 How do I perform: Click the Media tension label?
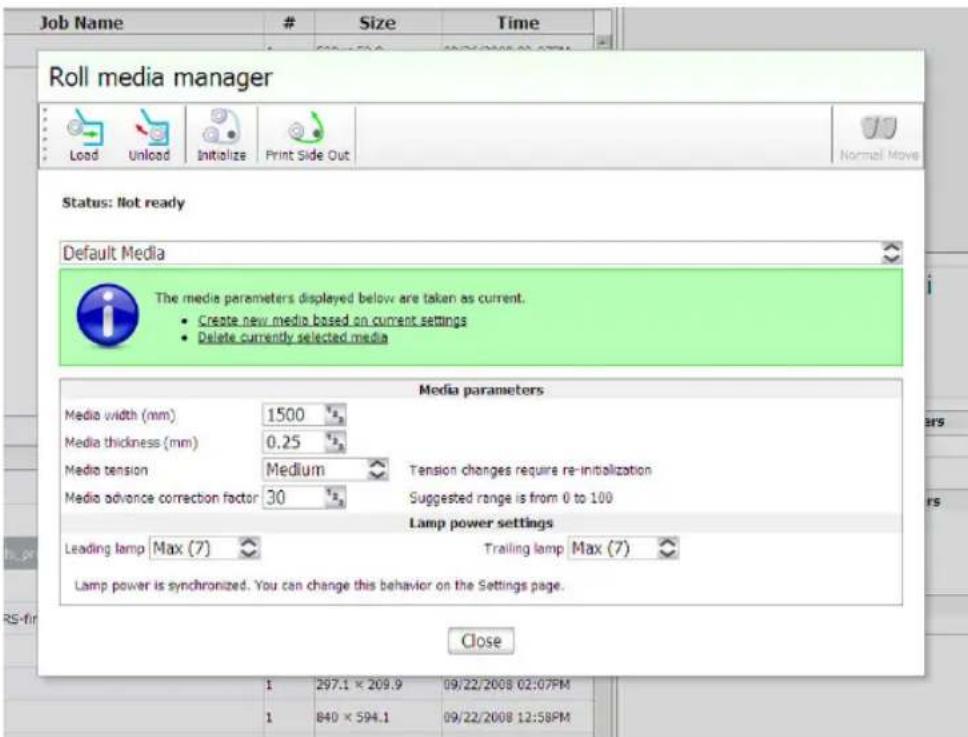(x=106, y=470)
